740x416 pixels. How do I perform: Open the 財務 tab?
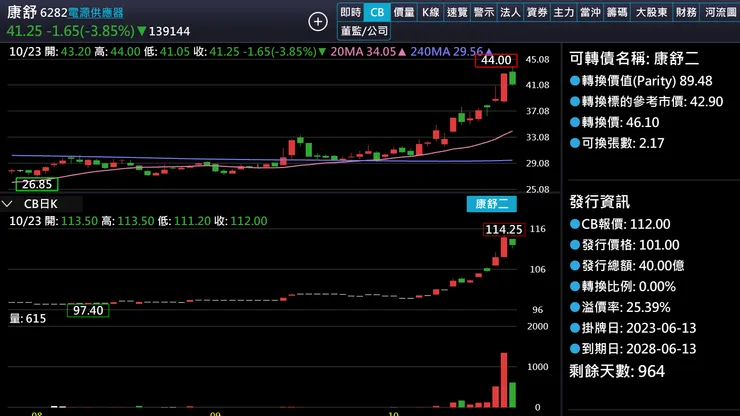(x=686, y=12)
